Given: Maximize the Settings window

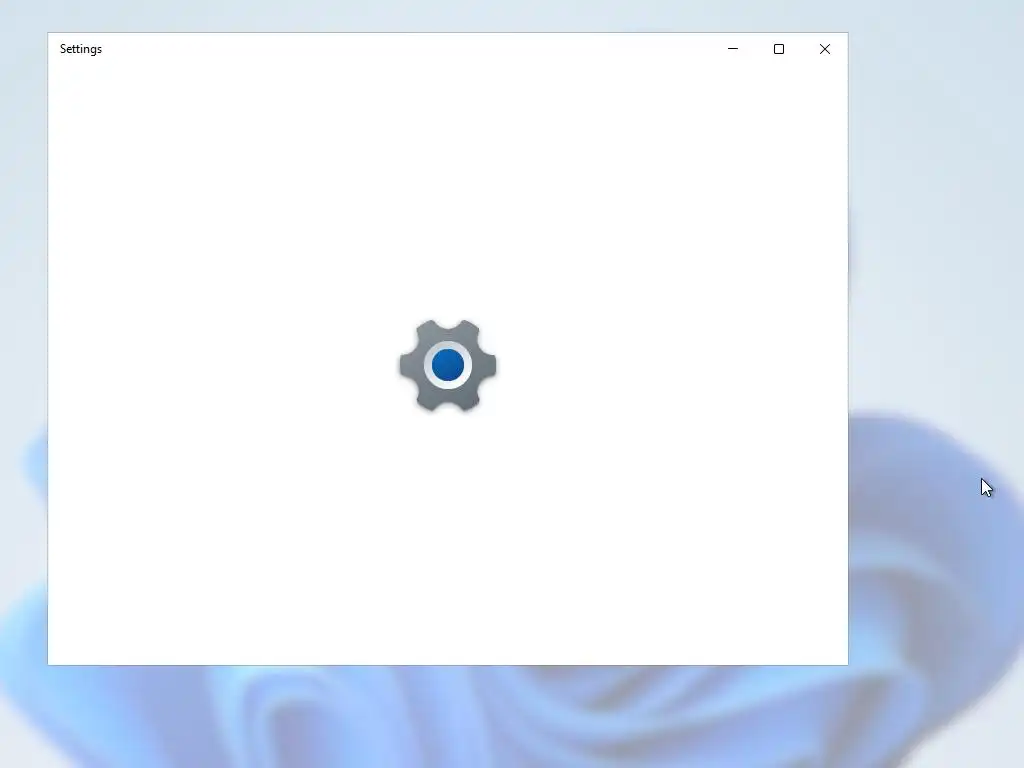Looking at the screenshot, I should (x=778, y=49).
